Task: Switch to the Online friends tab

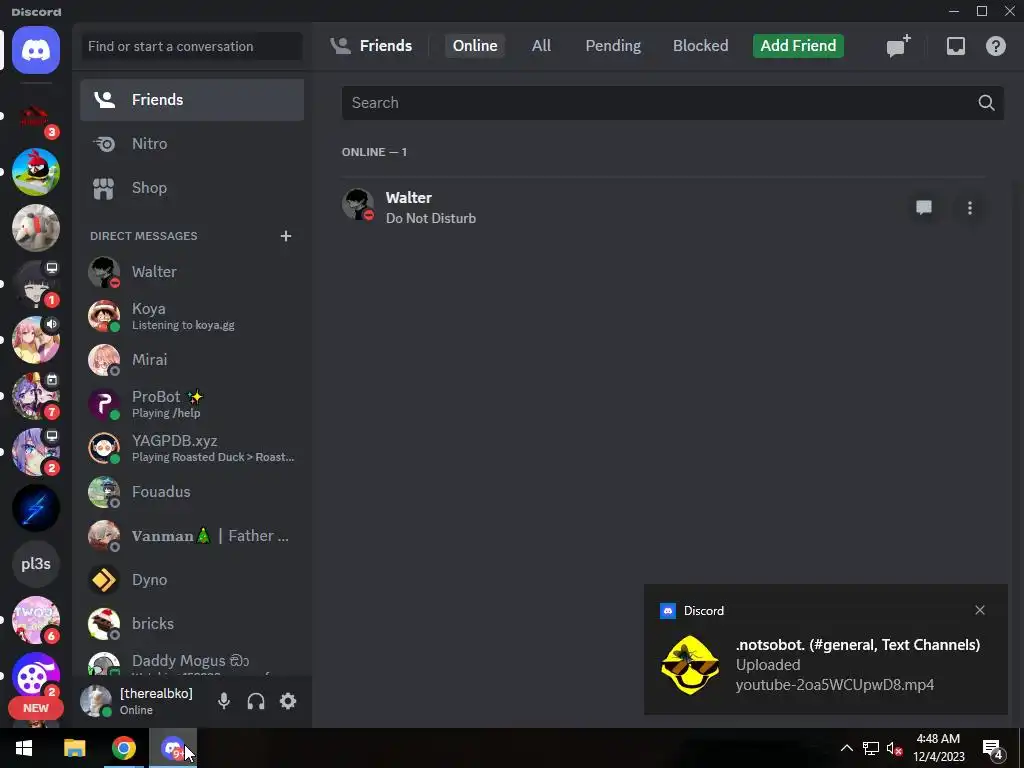Action: click(475, 46)
